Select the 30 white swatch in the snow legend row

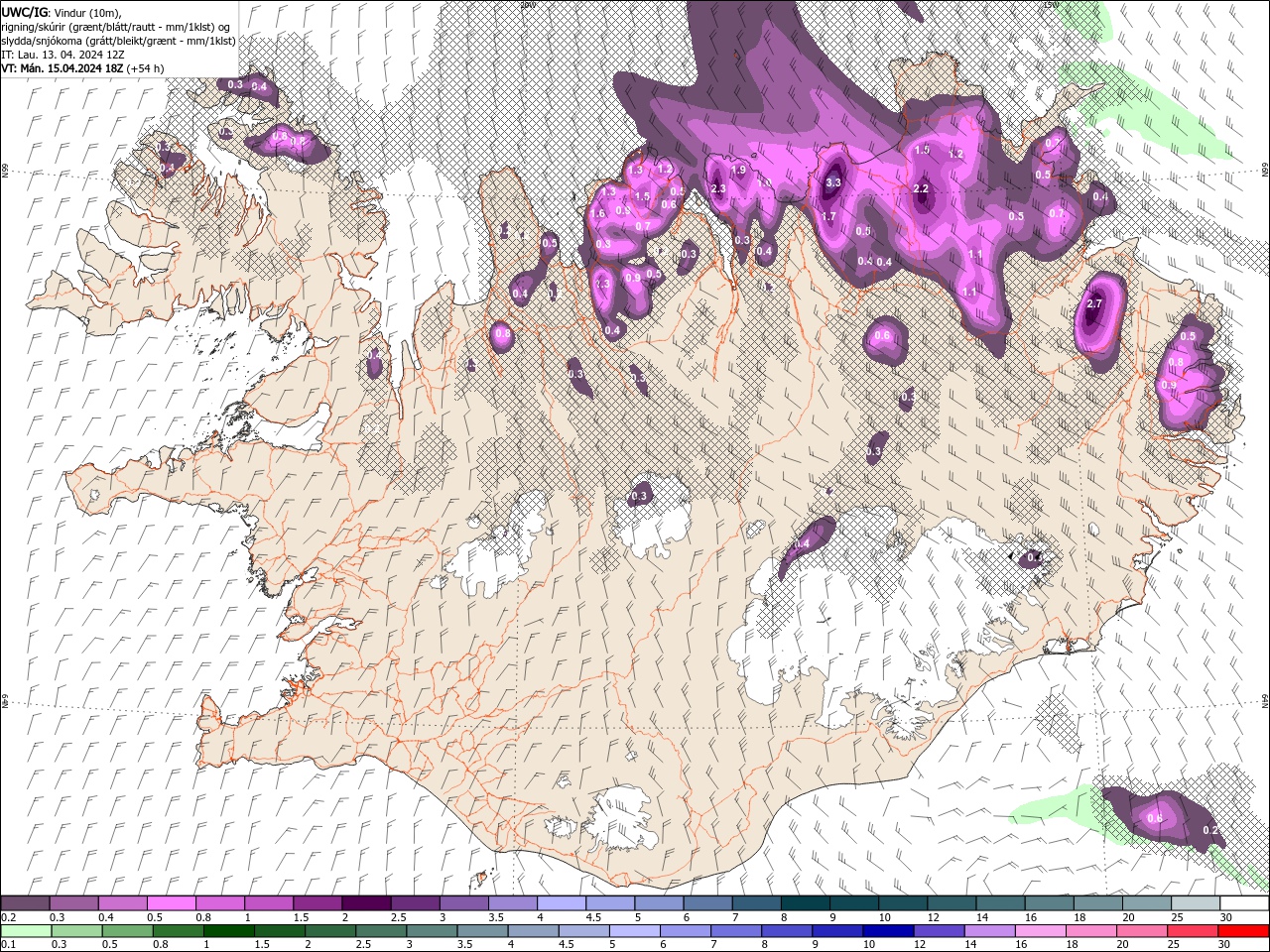[x=1244, y=903]
